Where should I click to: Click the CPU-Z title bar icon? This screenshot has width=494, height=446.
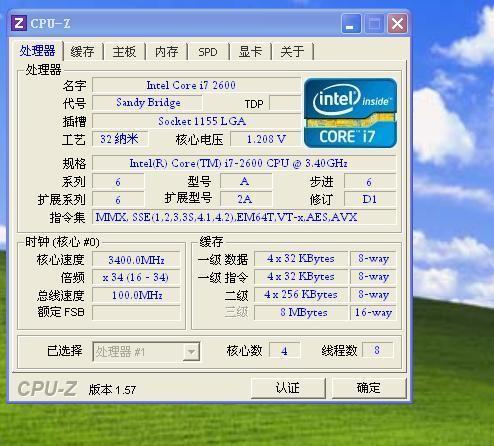tap(19, 23)
